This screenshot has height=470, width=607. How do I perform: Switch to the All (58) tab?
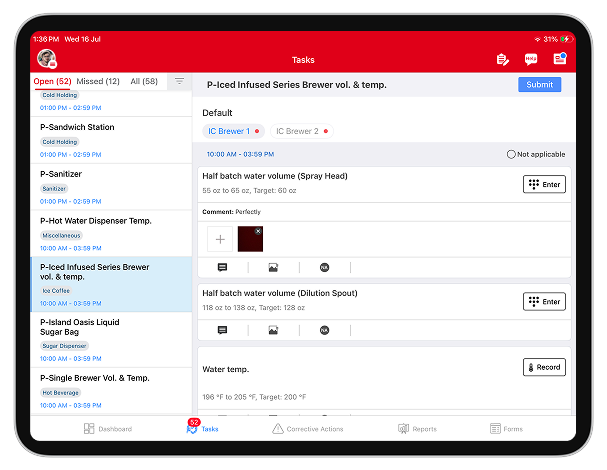click(x=144, y=81)
